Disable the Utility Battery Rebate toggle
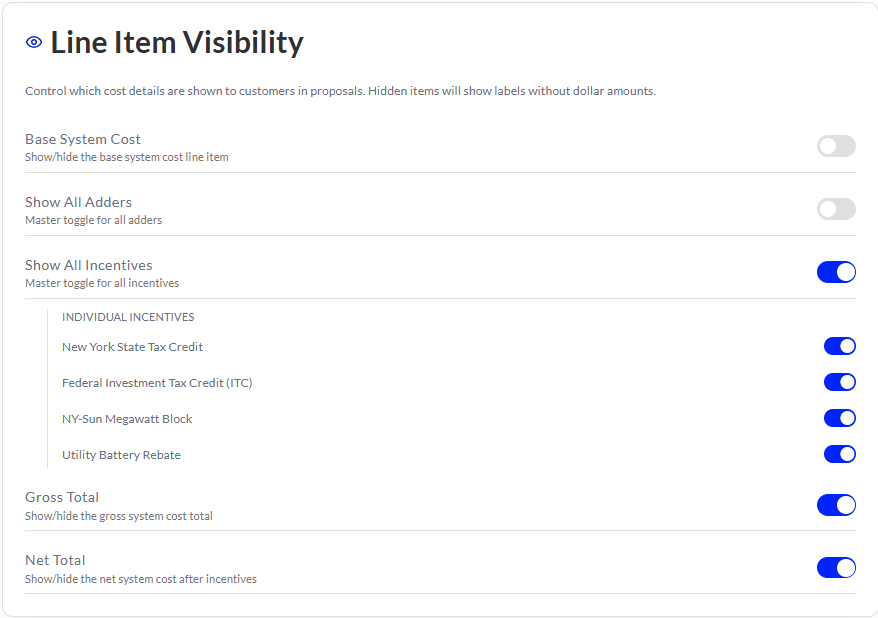 pyautogui.click(x=839, y=454)
